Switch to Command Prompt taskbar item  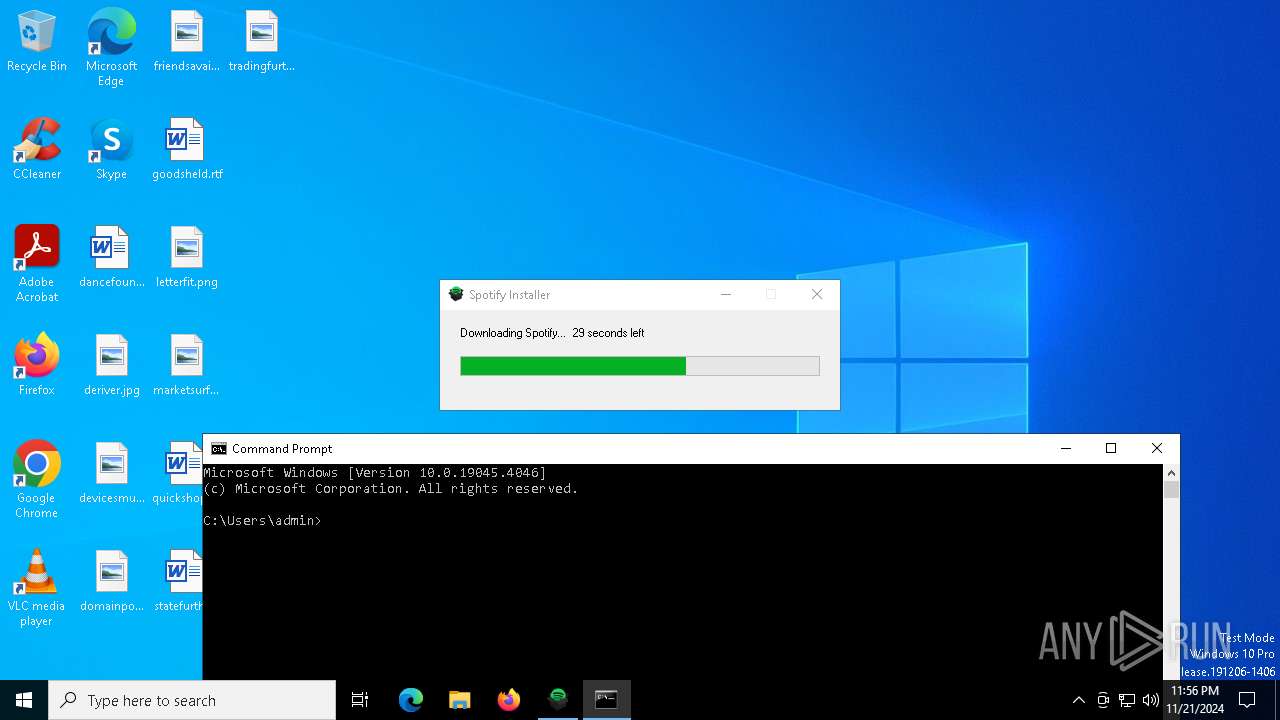click(607, 700)
